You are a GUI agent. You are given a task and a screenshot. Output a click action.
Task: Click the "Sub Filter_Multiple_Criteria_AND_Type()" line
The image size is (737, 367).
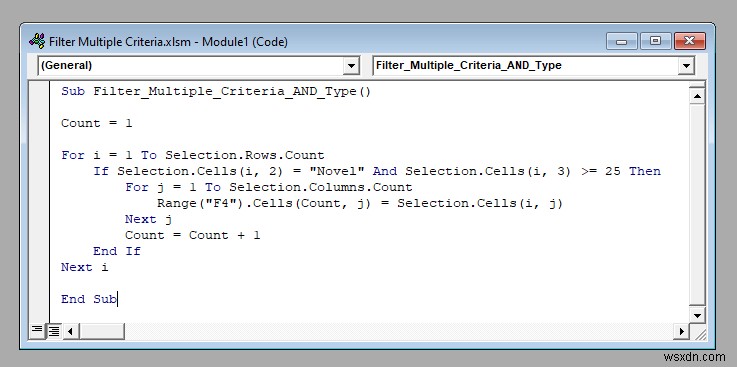[x=216, y=91]
